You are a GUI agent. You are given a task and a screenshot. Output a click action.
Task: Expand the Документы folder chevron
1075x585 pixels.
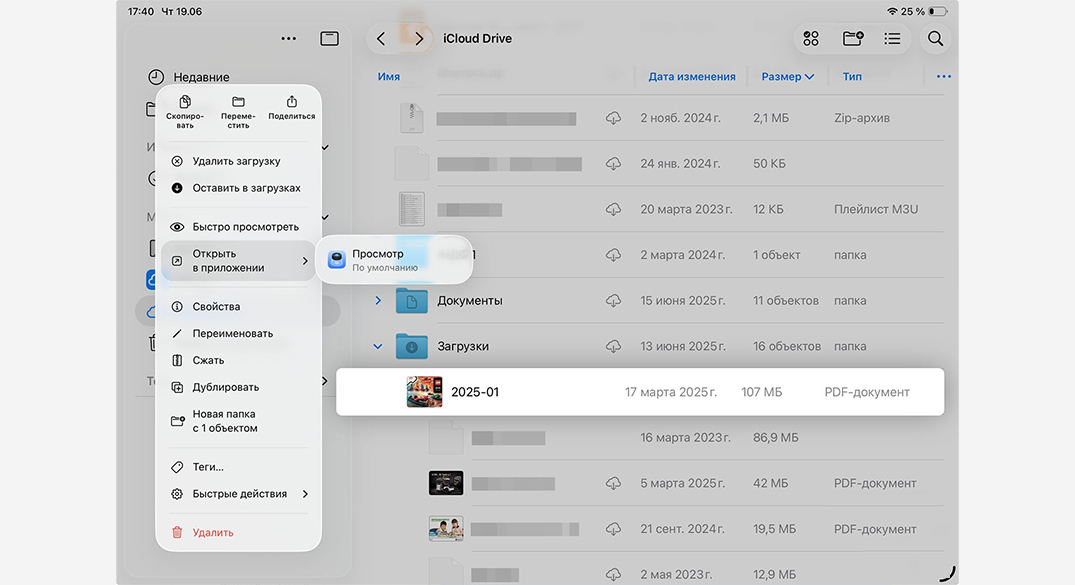click(378, 300)
